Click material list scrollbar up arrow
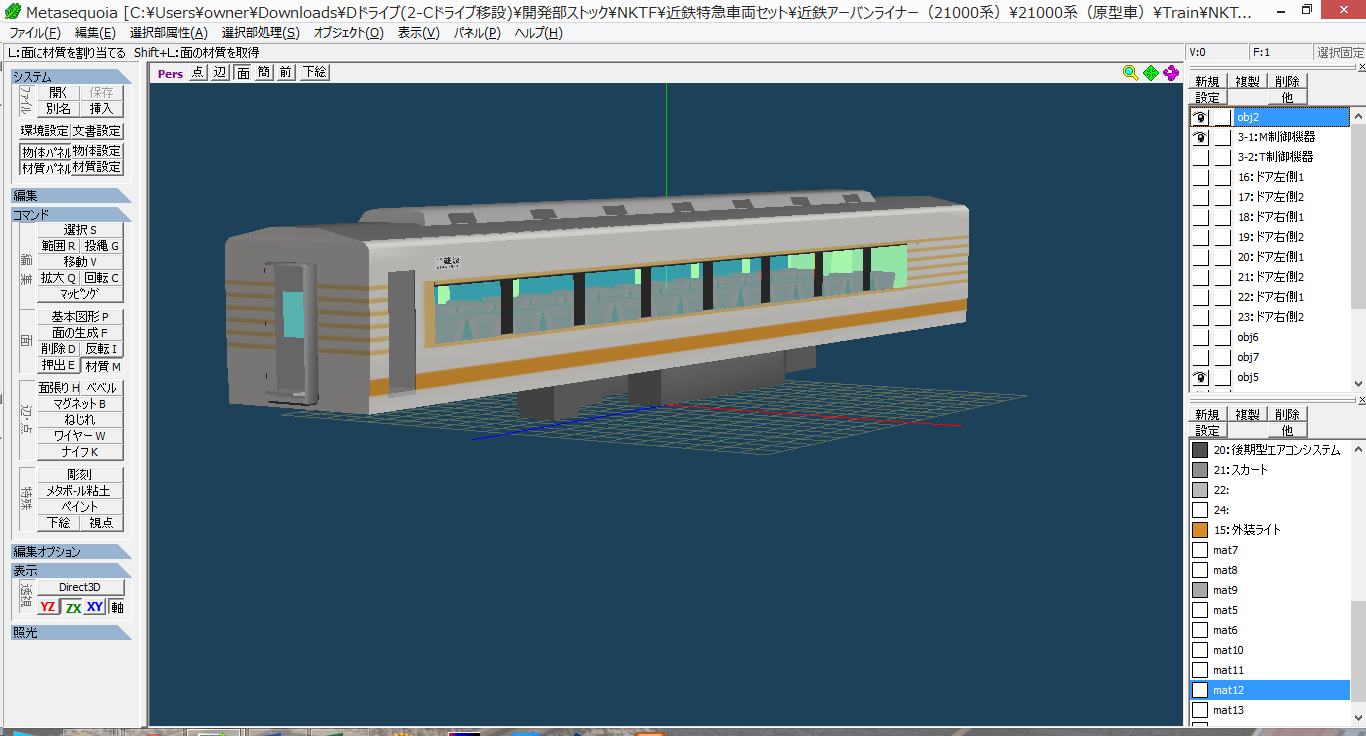This screenshot has height=736, width=1366. (1358, 449)
